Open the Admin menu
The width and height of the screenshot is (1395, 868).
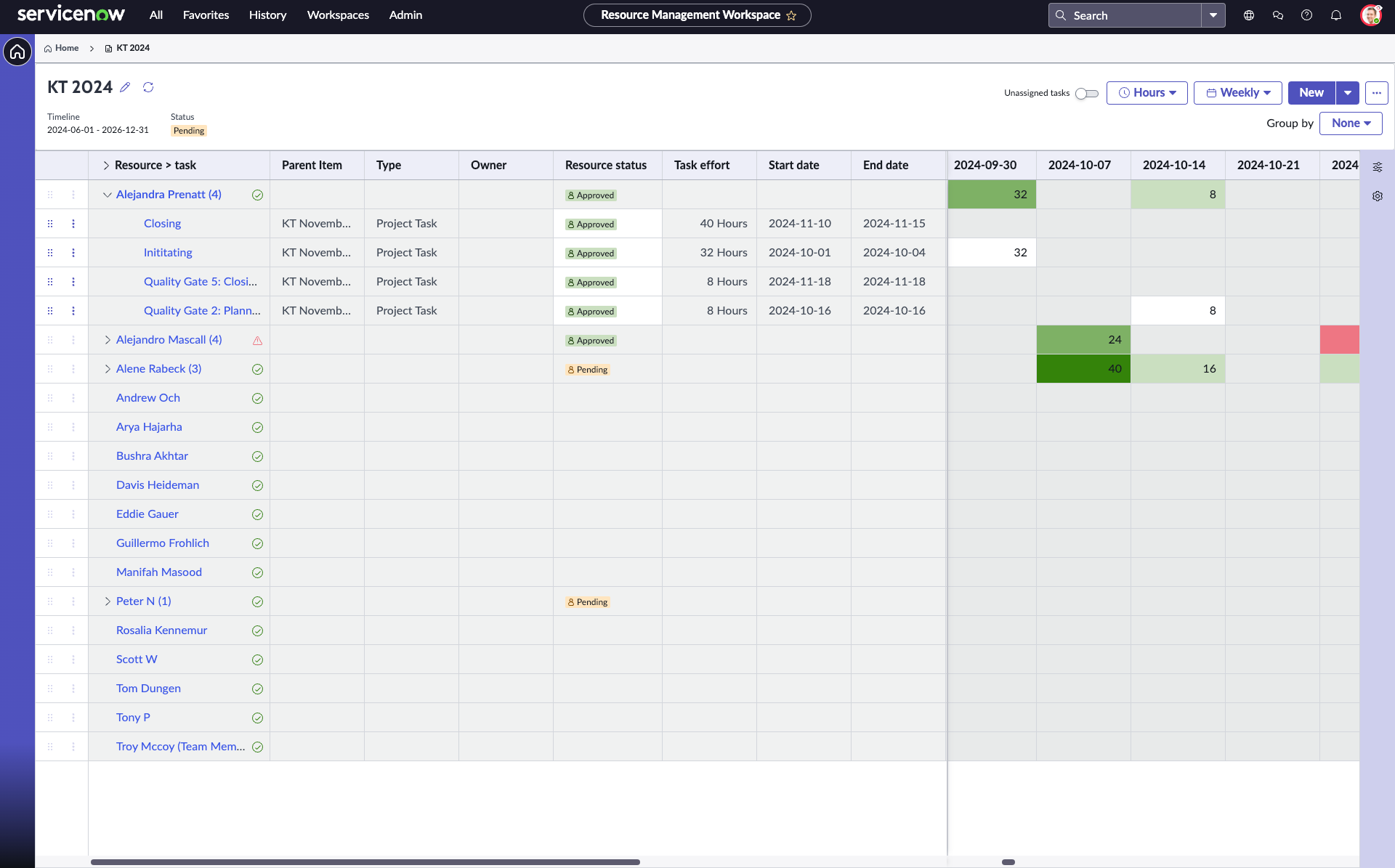click(x=405, y=15)
